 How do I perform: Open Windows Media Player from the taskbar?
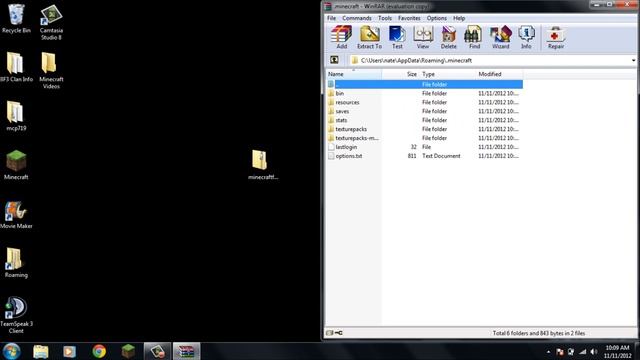pos(69,351)
